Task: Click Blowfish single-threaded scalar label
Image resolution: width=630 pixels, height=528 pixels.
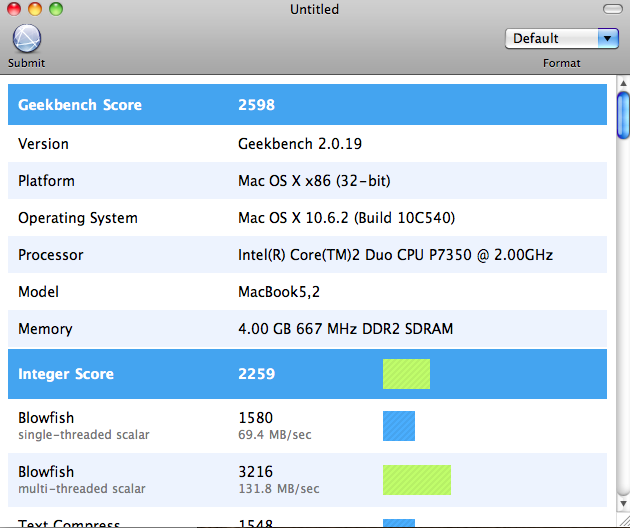Action: [x=84, y=426]
